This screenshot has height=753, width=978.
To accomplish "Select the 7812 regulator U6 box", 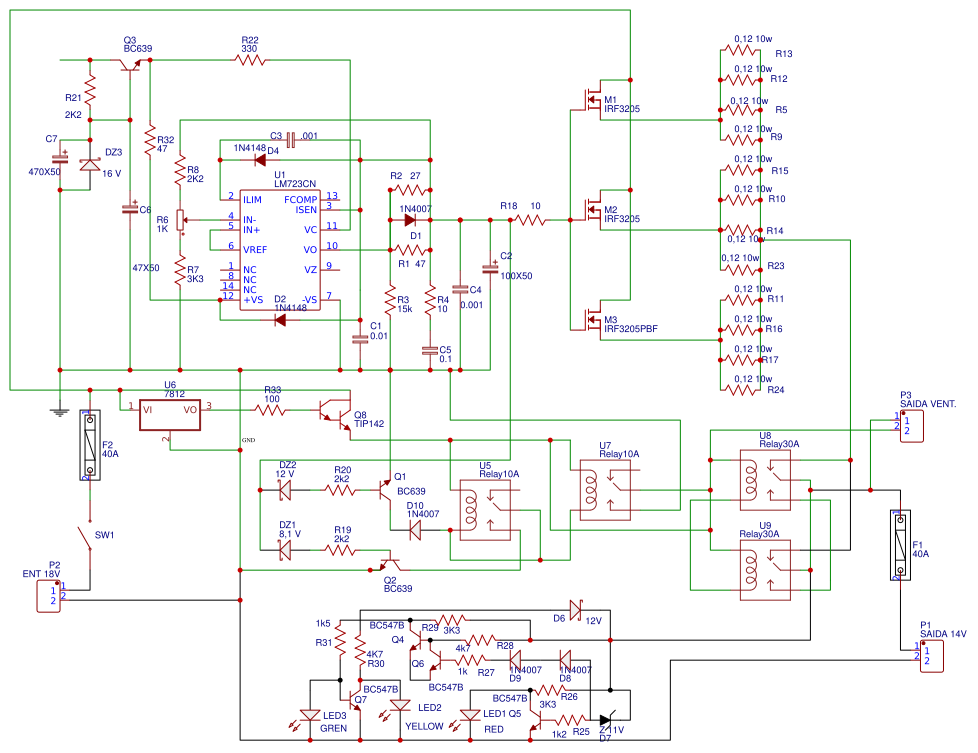I will pos(170,415).
